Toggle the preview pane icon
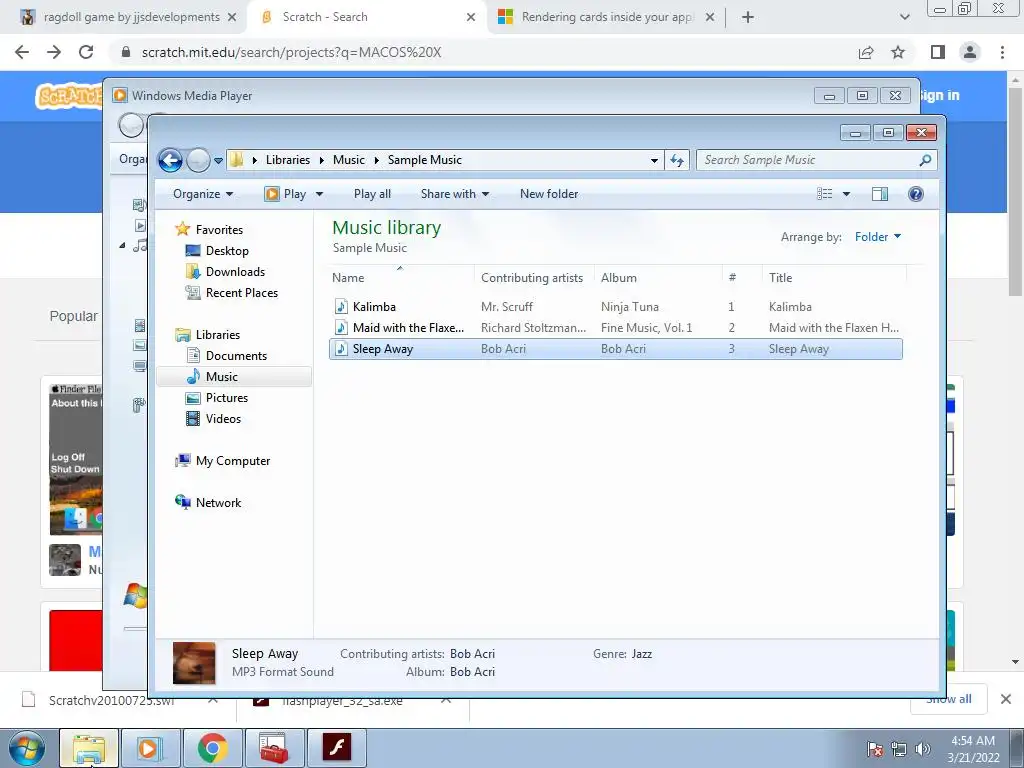Viewport: 1024px width, 768px height. [880, 194]
